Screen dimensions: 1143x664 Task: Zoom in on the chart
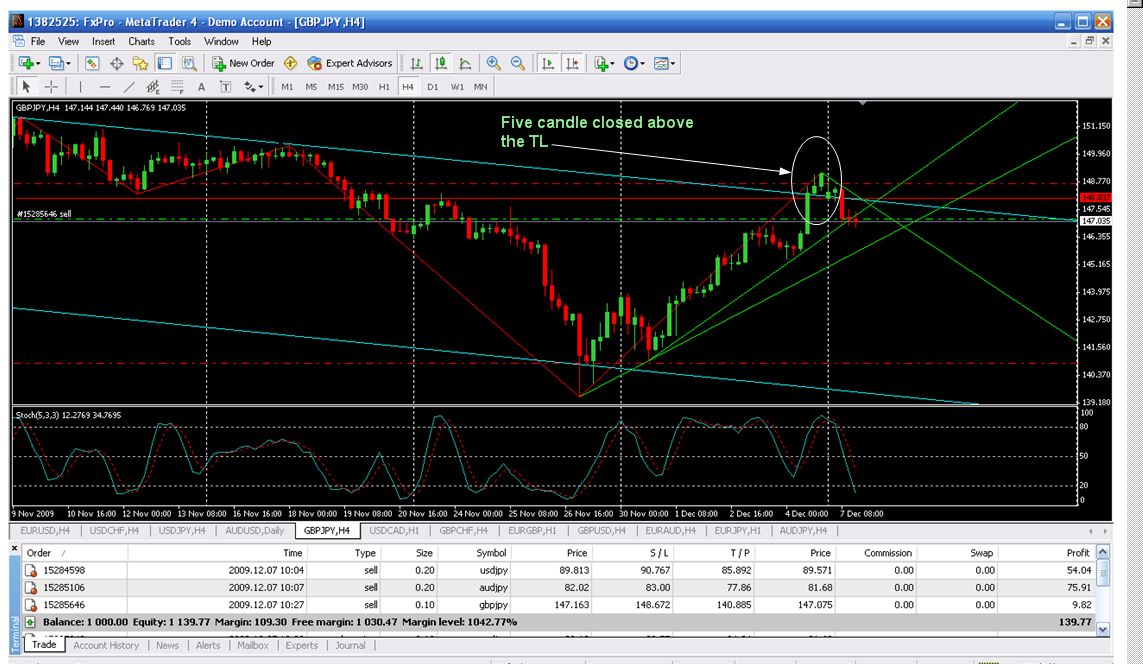pyautogui.click(x=493, y=63)
